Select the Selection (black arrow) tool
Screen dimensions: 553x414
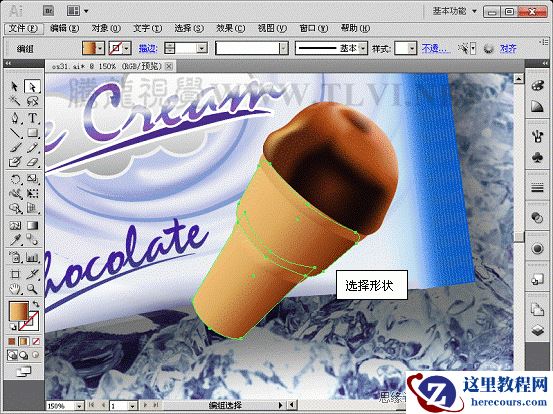pyautogui.click(x=14, y=86)
